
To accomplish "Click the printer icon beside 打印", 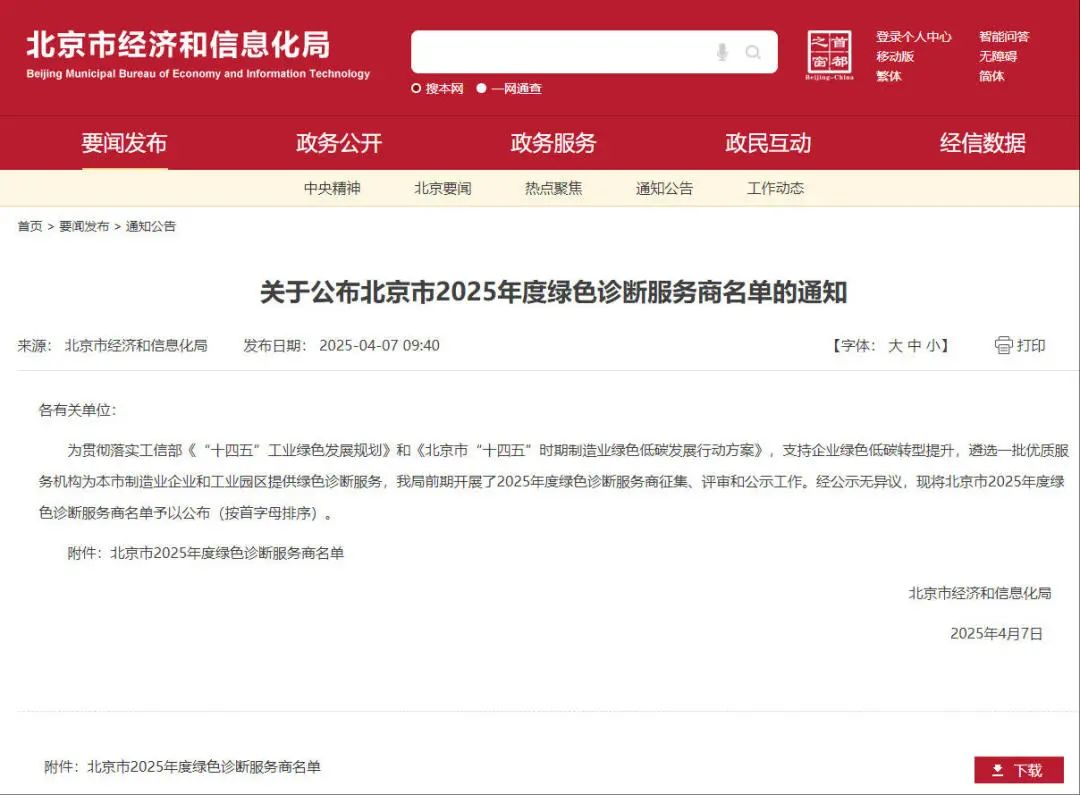I will tap(1003, 345).
